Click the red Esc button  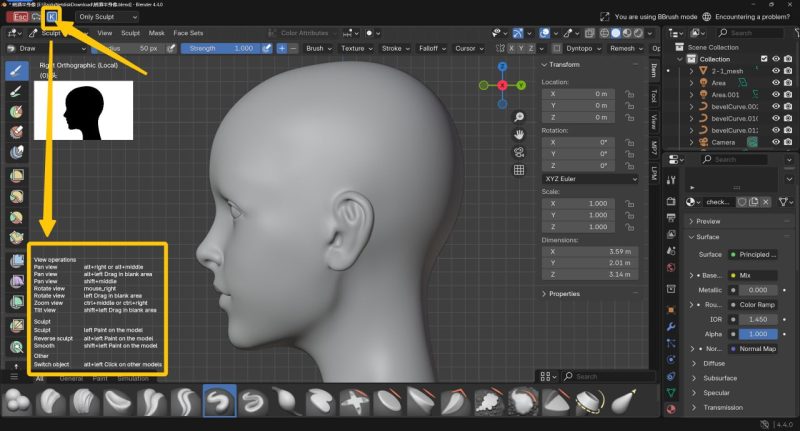[15, 17]
